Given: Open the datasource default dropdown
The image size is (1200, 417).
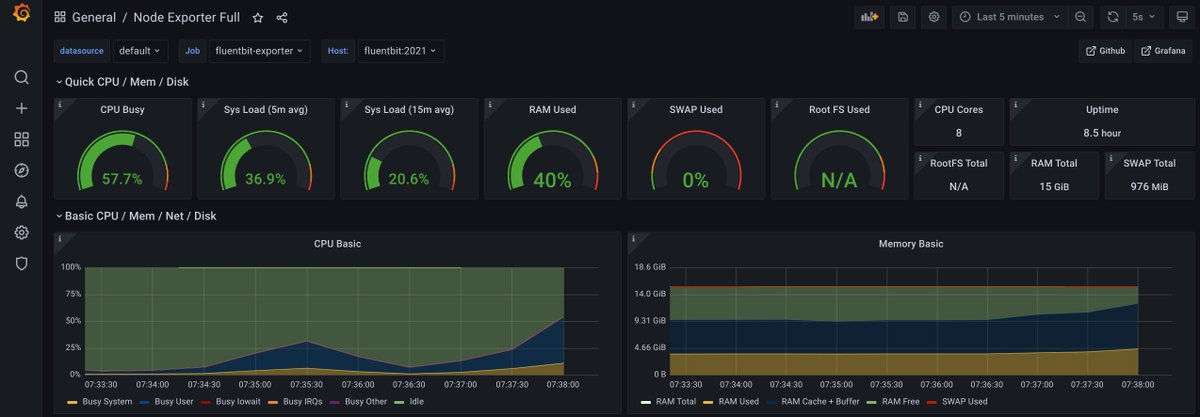Looking at the screenshot, I should (139, 51).
